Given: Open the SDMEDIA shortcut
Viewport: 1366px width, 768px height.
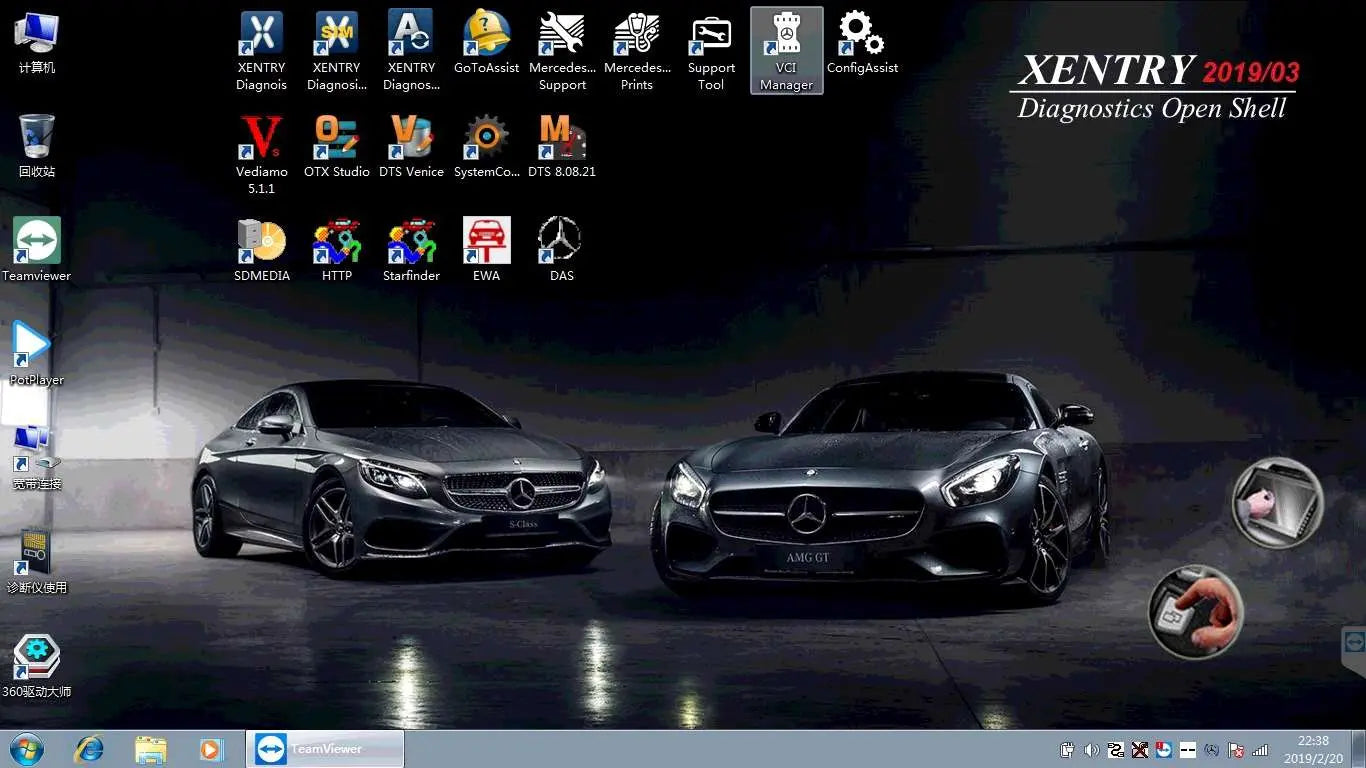Looking at the screenshot, I should click(x=261, y=240).
